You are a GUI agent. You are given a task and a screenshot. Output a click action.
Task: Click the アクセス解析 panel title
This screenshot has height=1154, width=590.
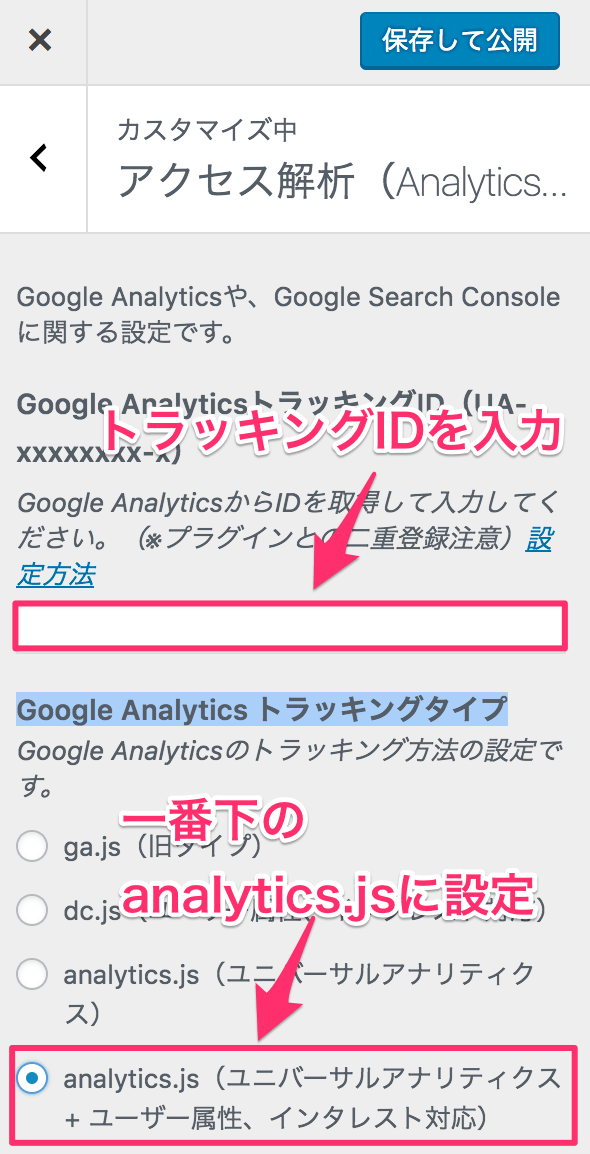(342, 180)
